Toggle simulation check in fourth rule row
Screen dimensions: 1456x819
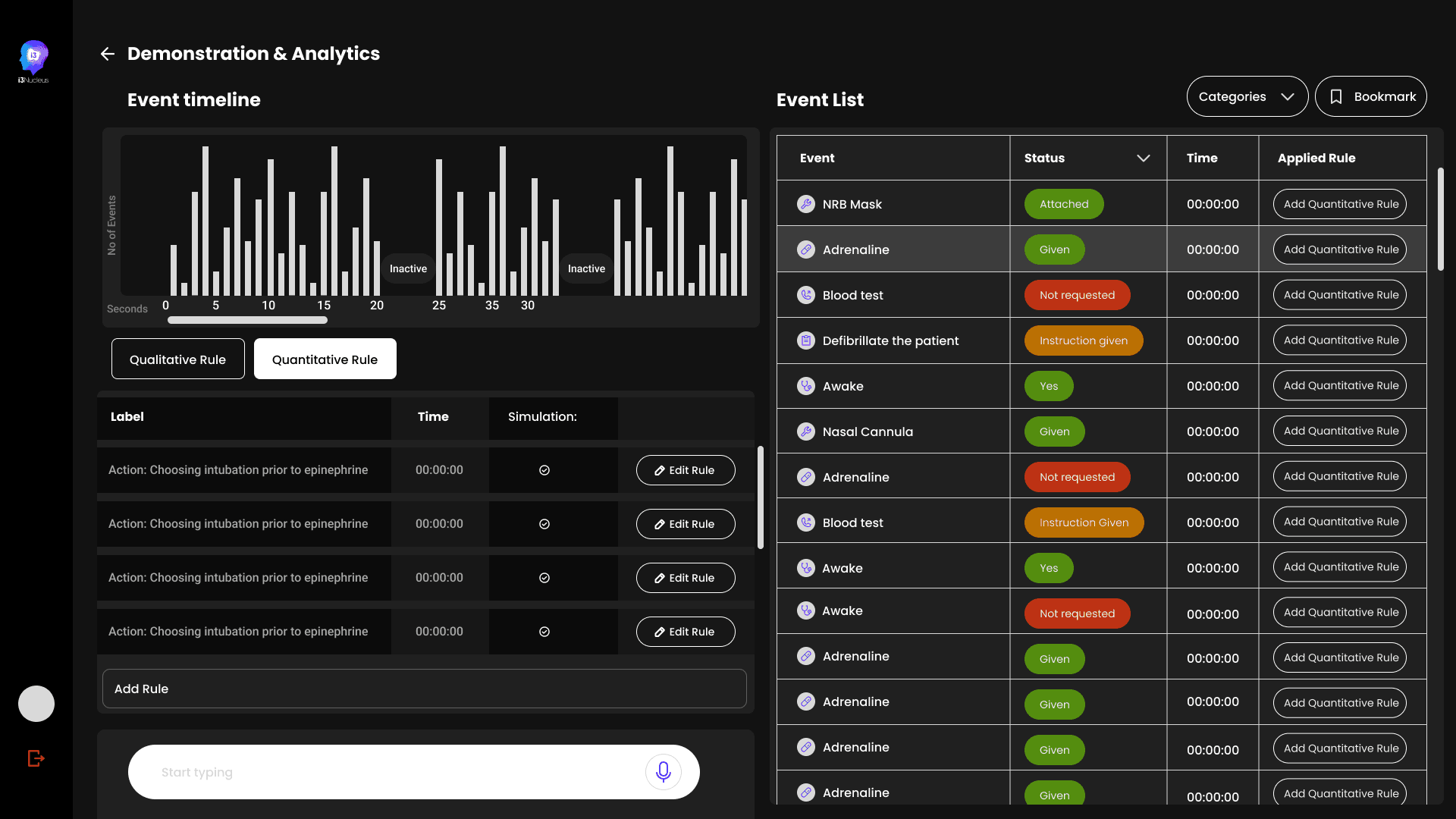tap(544, 632)
